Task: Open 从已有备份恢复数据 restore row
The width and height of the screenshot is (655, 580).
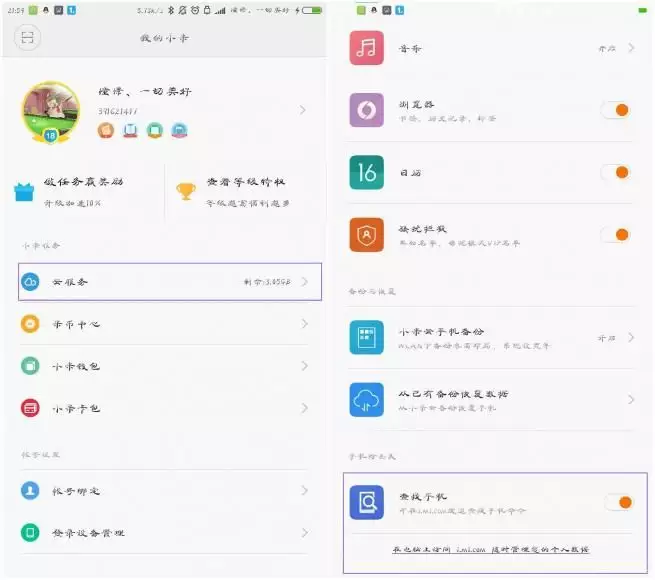Action: (x=492, y=399)
